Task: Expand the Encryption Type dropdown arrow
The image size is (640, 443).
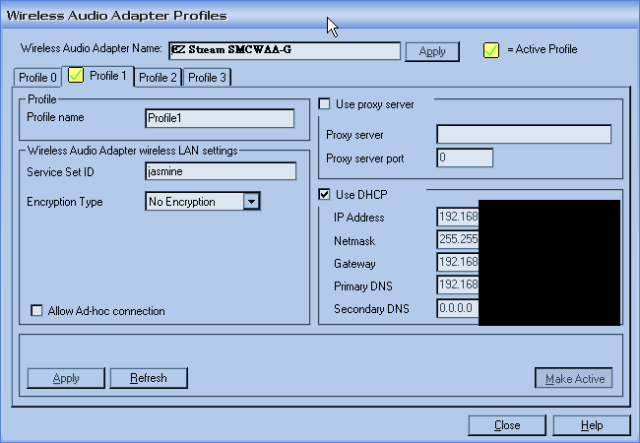Action: coord(251,201)
